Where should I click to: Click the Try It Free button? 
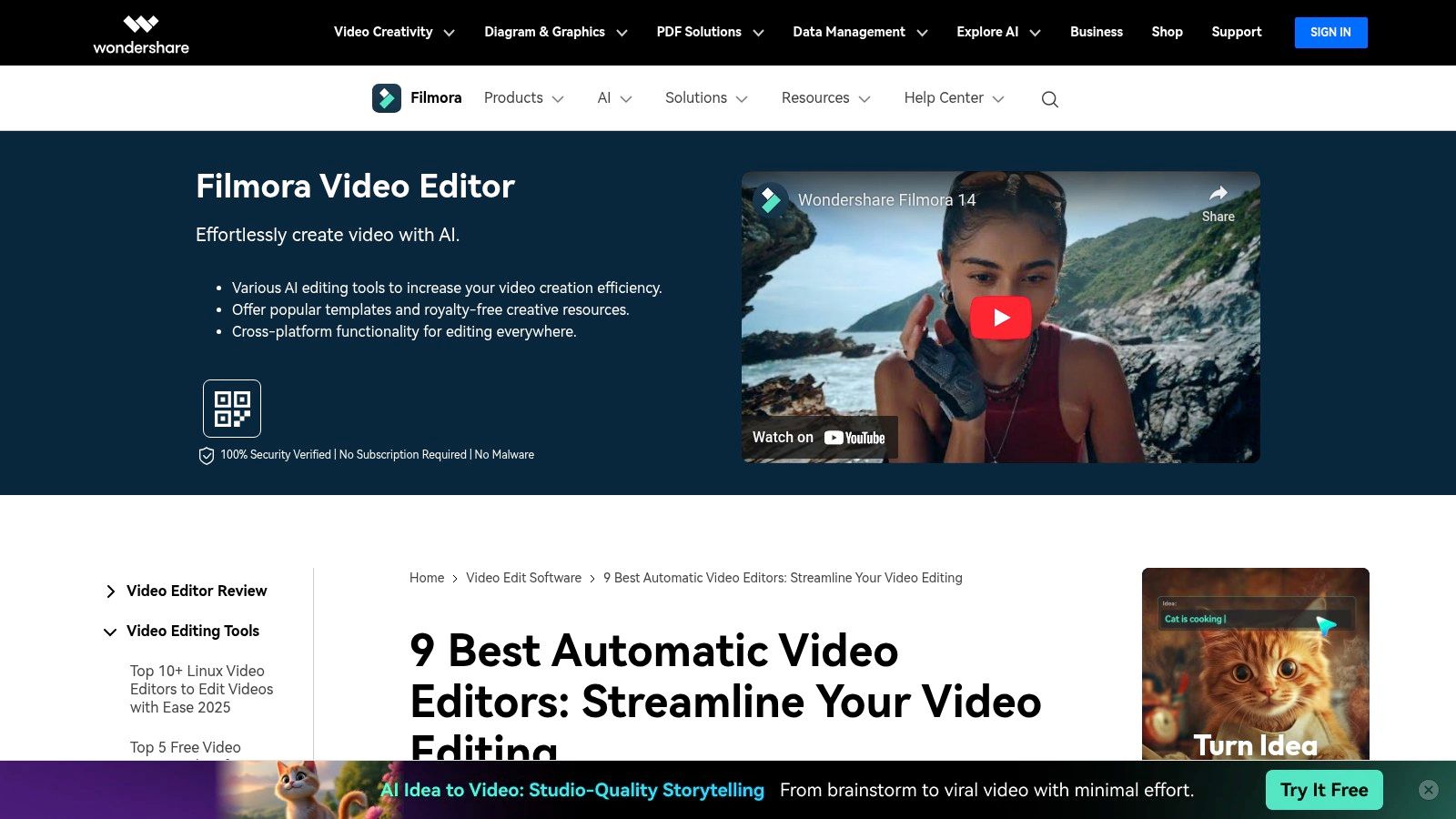[1323, 790]
